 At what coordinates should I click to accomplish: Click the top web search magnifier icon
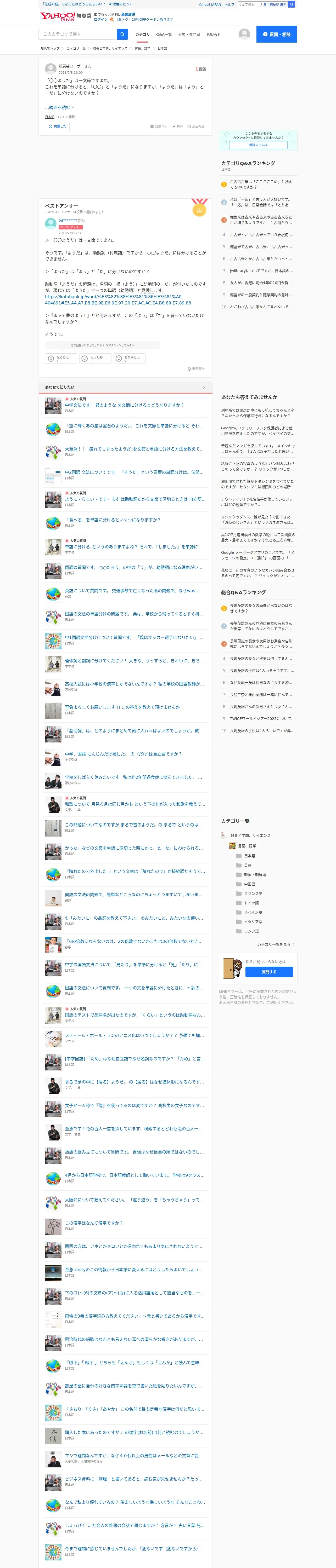coord(292,4)
